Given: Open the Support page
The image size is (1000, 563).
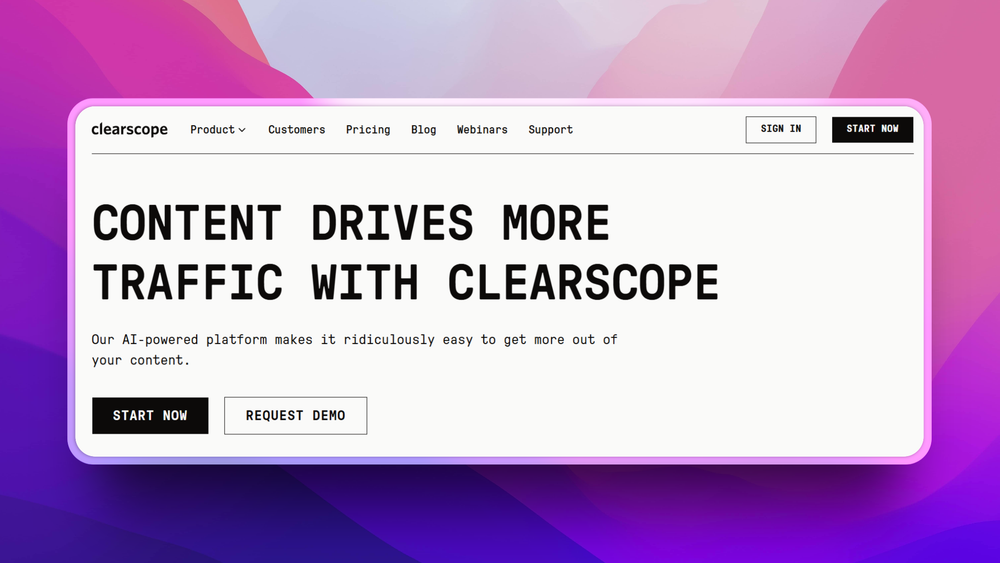Looking at the screenshot, I should click(550, 130).
